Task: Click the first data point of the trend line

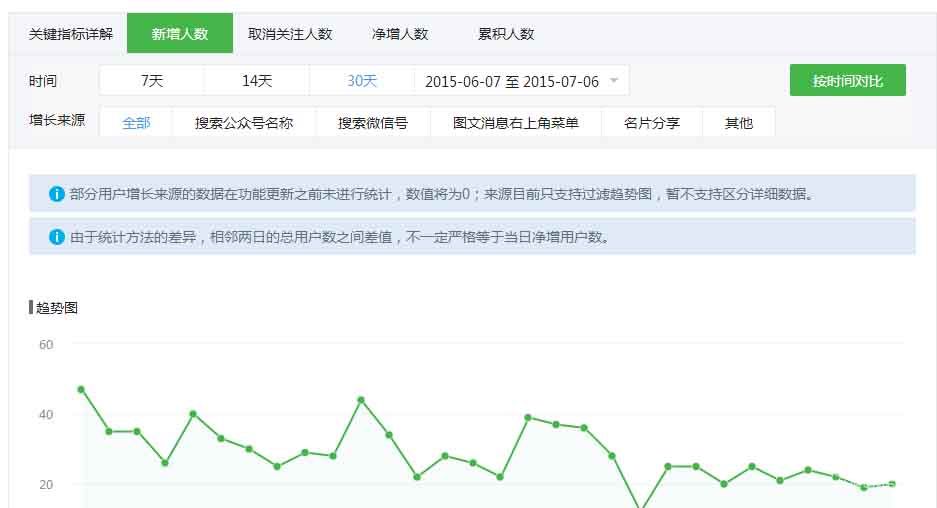Action: coord(81,390)
